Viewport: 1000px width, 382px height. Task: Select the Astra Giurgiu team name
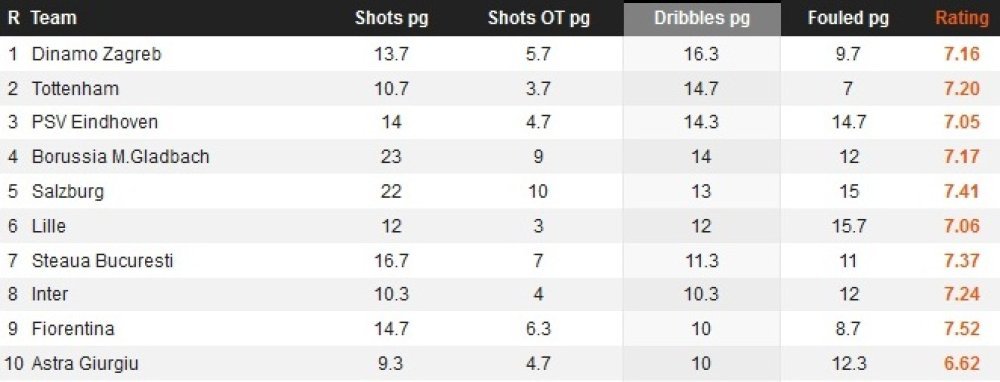85,364
